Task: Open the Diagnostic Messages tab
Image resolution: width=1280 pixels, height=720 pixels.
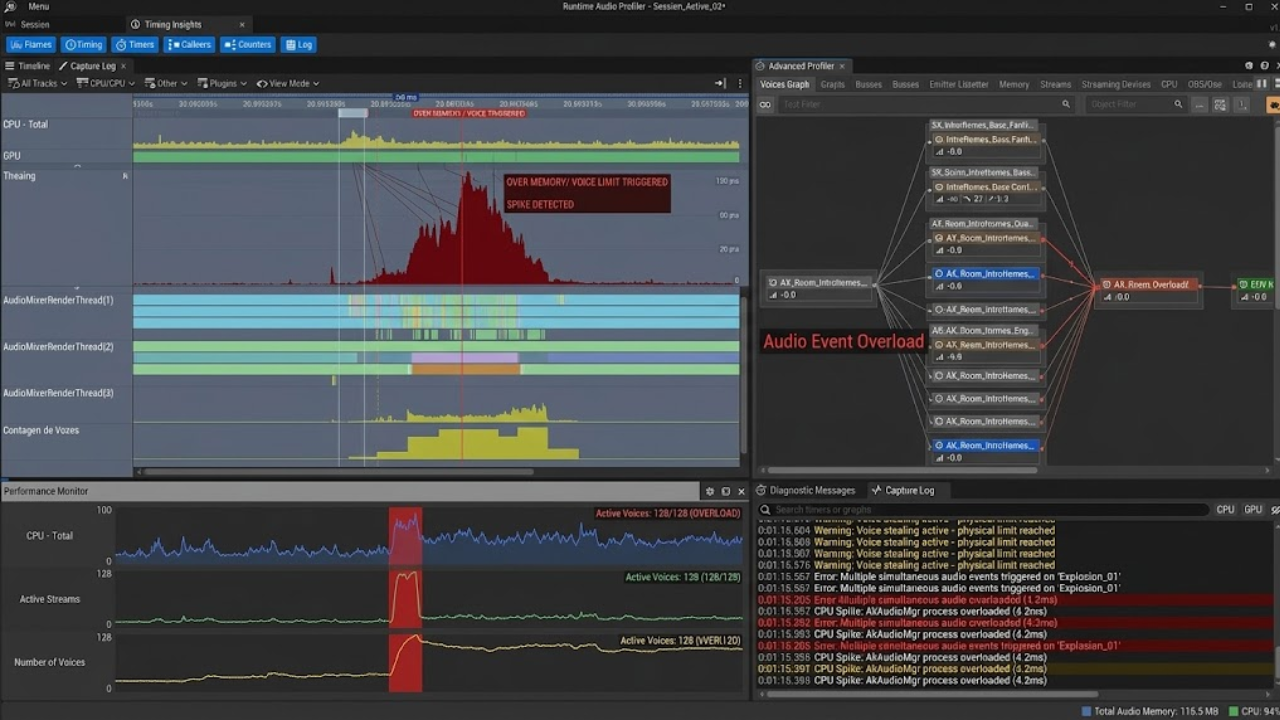Action: coord(806,491)
